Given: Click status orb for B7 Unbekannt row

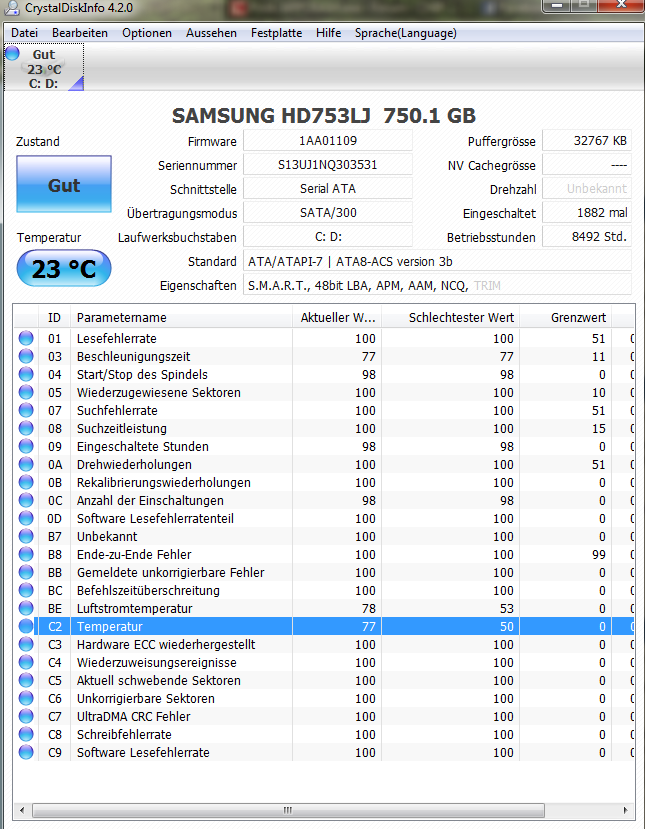Looking at the screenshot, I should [26, 536].
